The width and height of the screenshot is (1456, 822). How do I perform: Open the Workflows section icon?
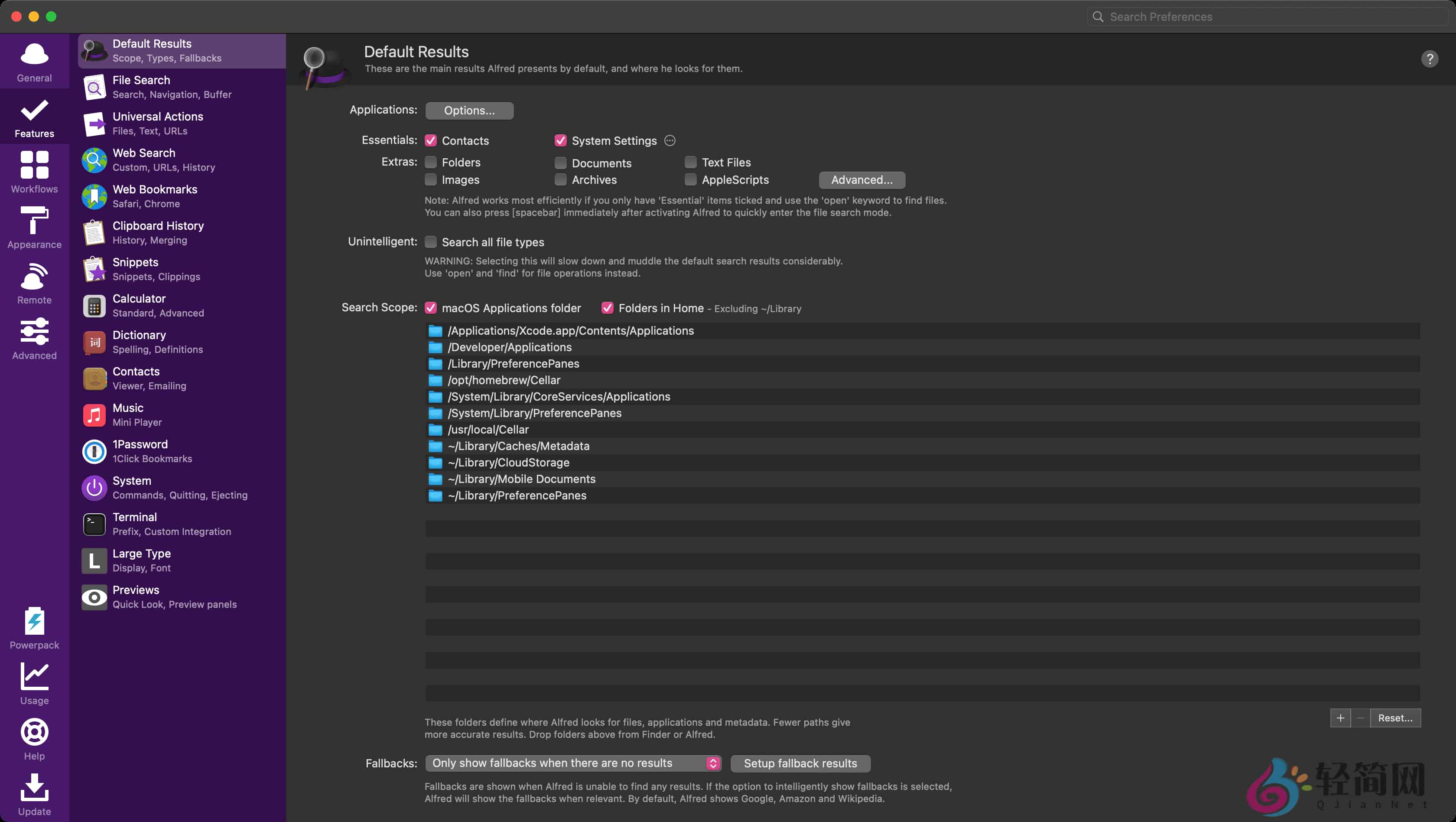tap(35, 165)
